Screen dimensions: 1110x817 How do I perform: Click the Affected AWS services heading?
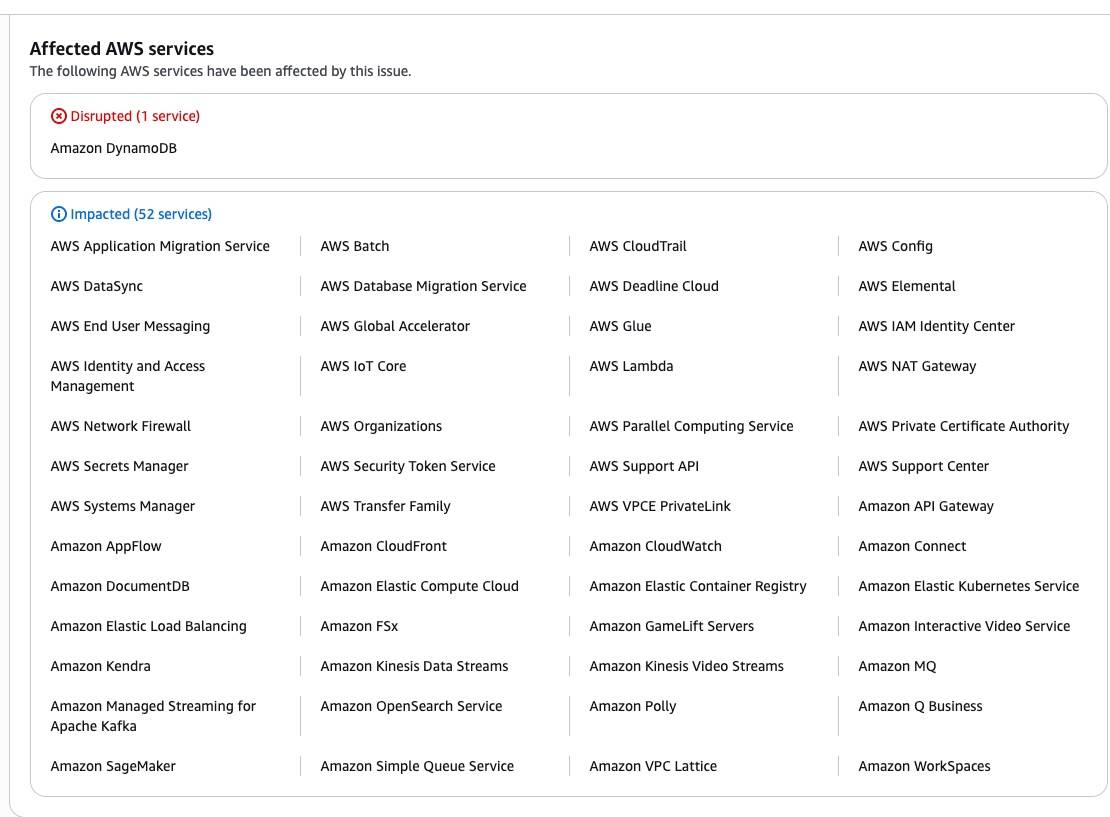click(x=122, y=49)
